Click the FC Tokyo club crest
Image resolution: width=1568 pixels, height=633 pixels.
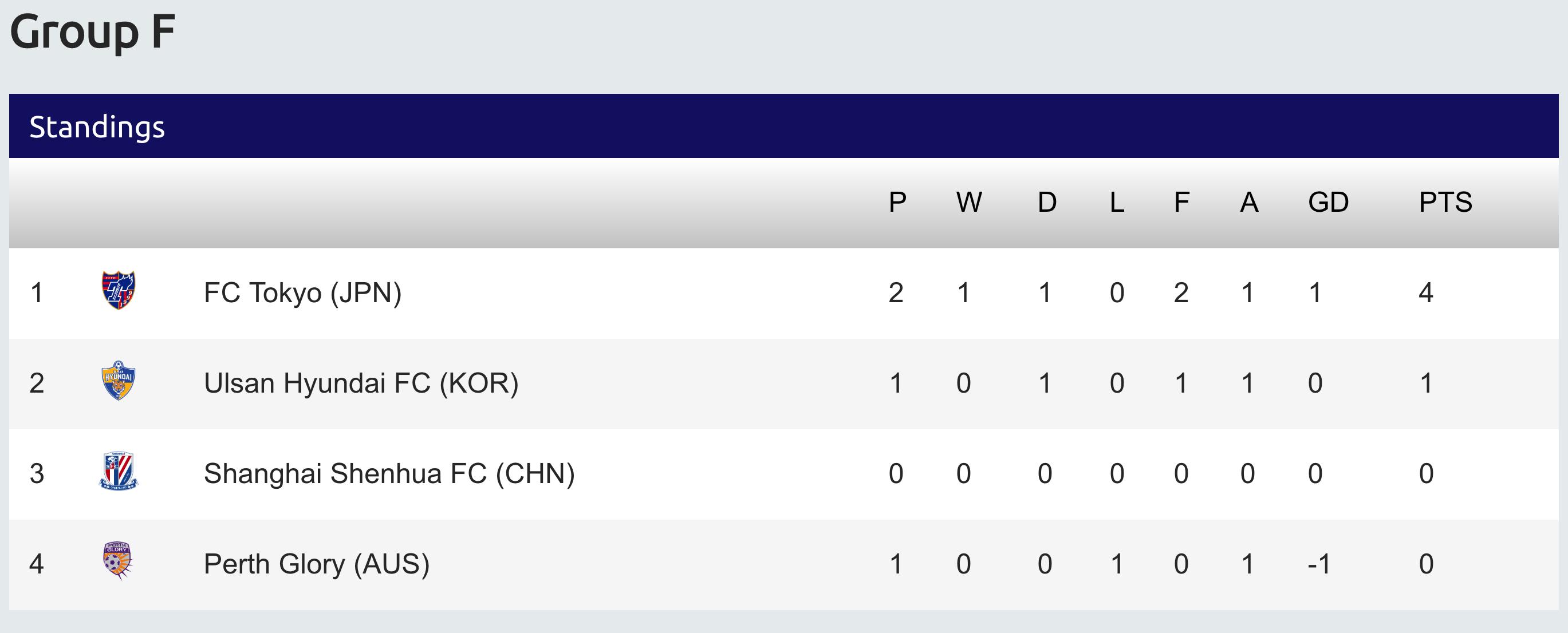pos(118,291)
